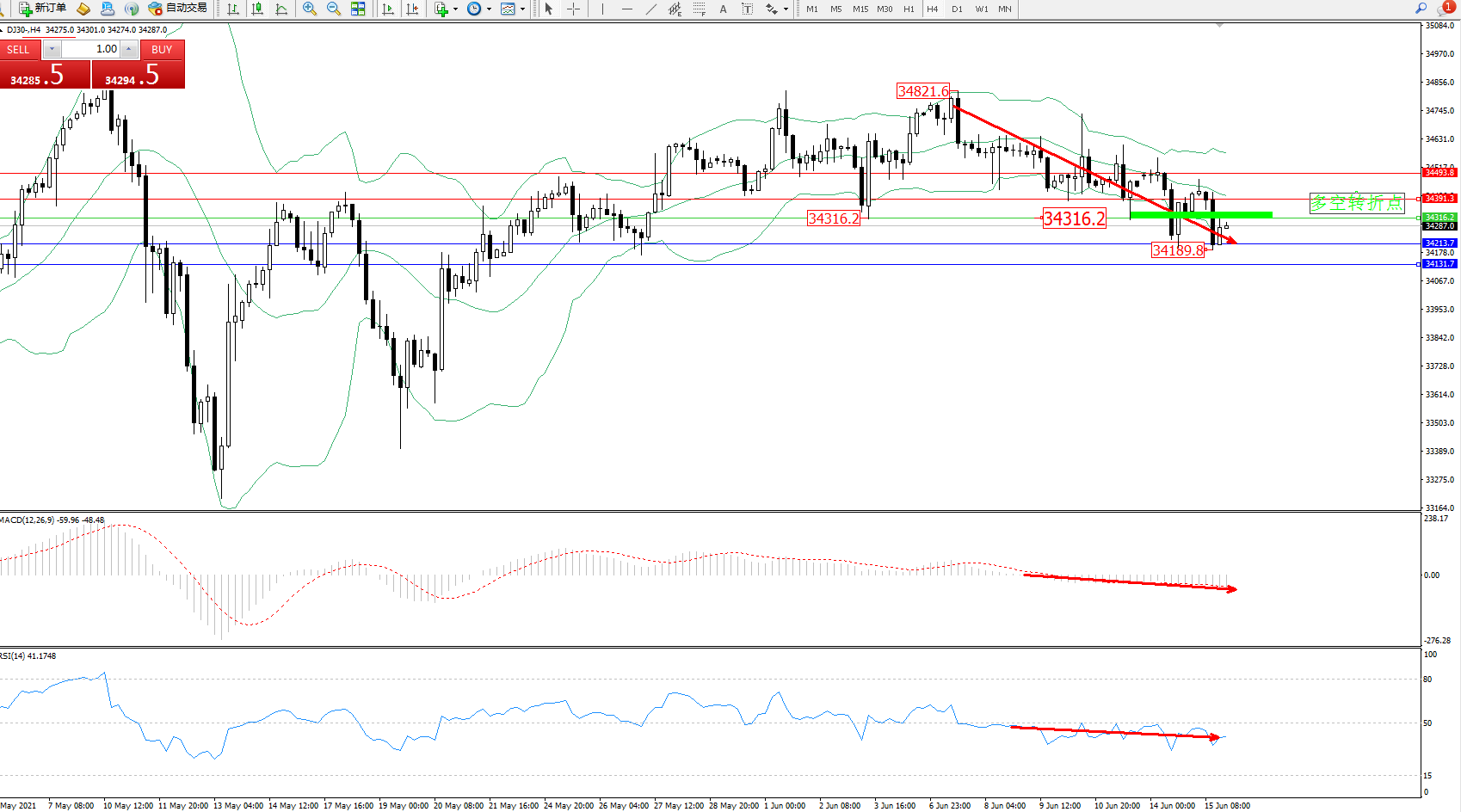
Task: Select the trendline drawing tool
Action: [x=651, y=9]
